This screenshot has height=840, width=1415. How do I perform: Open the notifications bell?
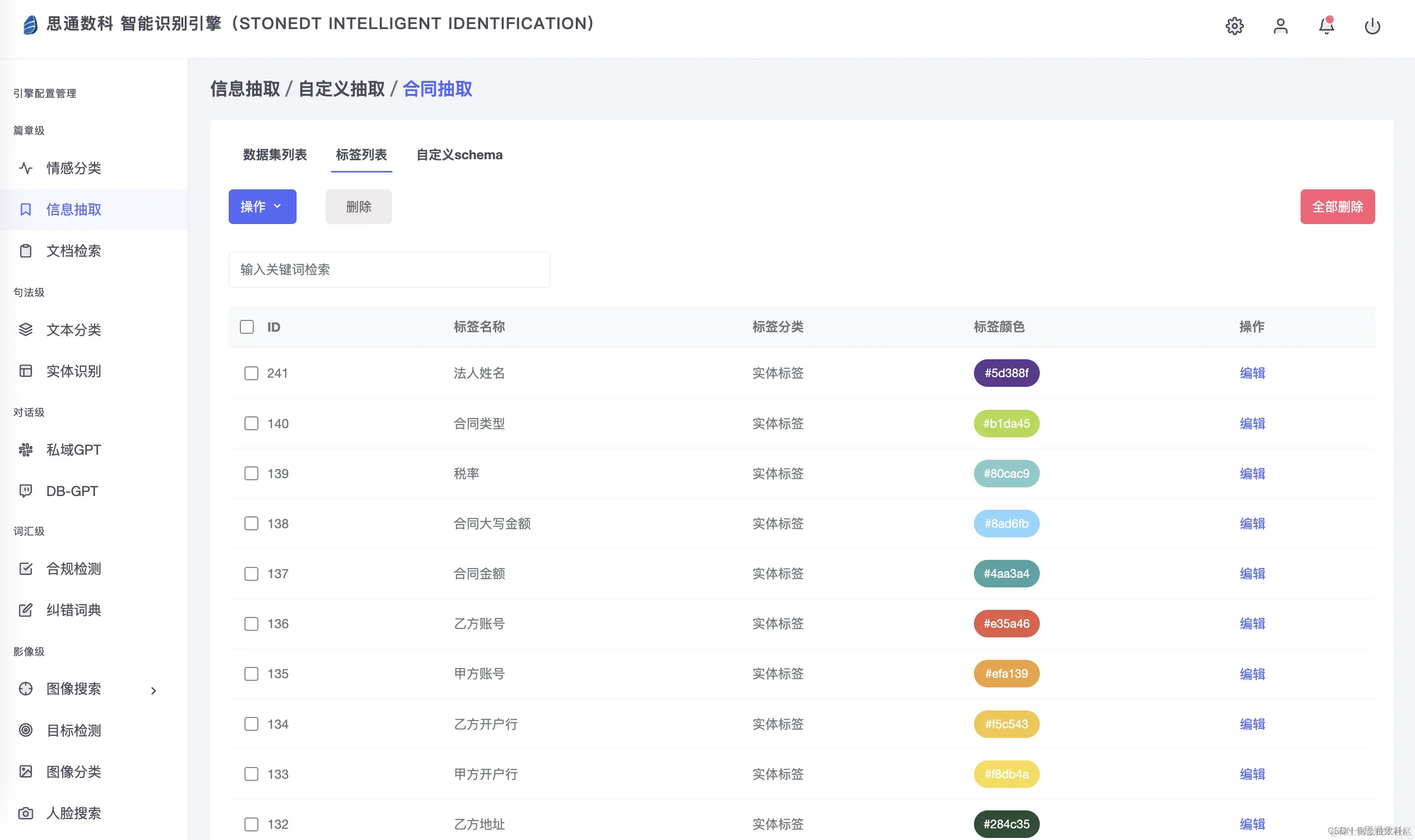click(x=1326, y=26)
